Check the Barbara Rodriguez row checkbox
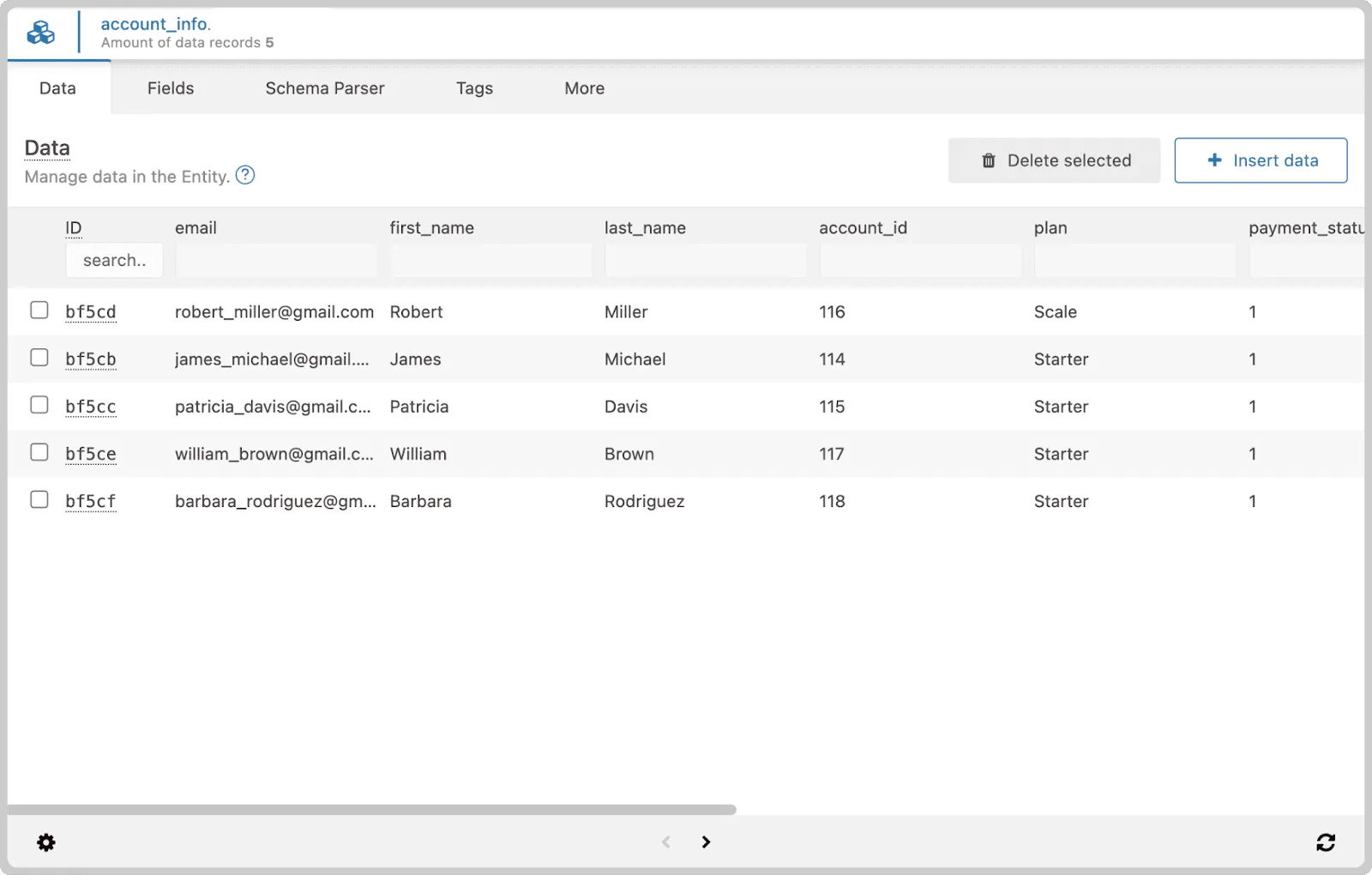The width and height of the screenshot is (1372, 875). point(39,499)
